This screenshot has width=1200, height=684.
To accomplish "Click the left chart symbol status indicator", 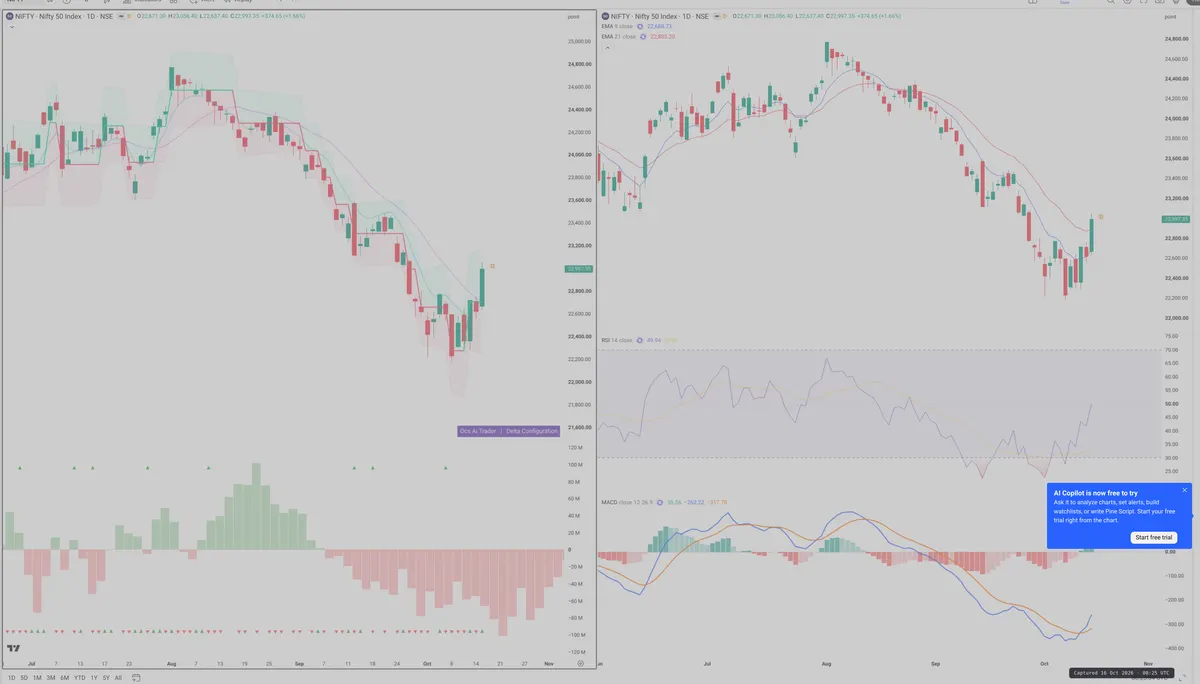I will (x=121, y=16).
